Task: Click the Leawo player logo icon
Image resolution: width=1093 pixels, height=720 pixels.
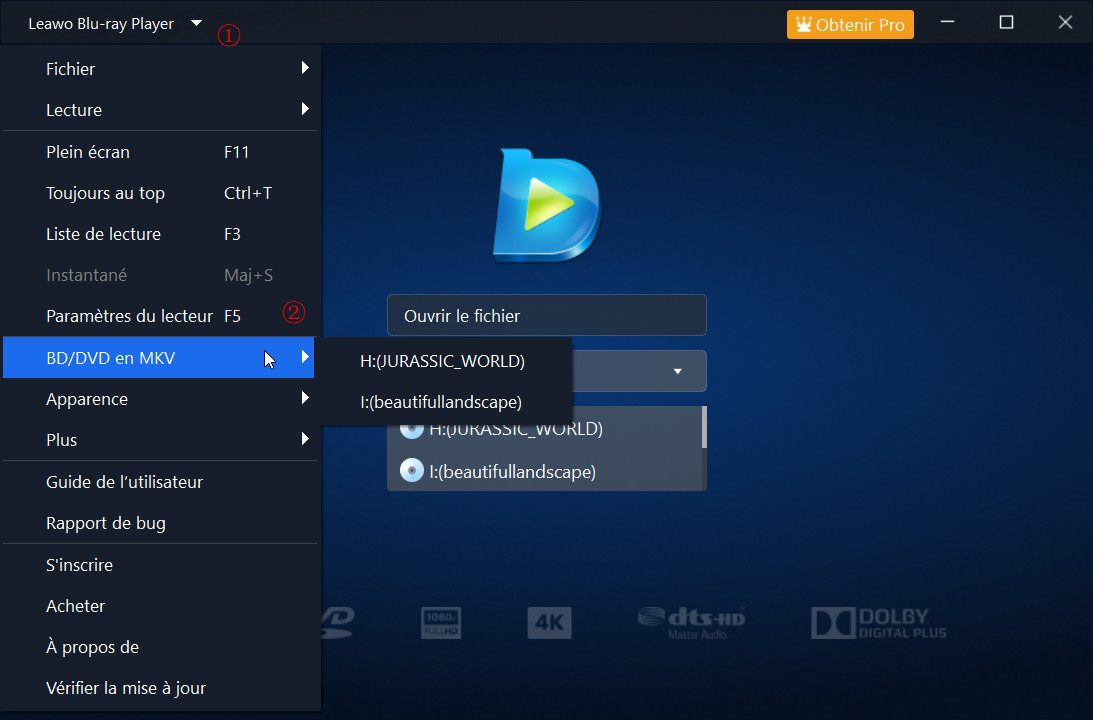Action: tap(547, 205)
